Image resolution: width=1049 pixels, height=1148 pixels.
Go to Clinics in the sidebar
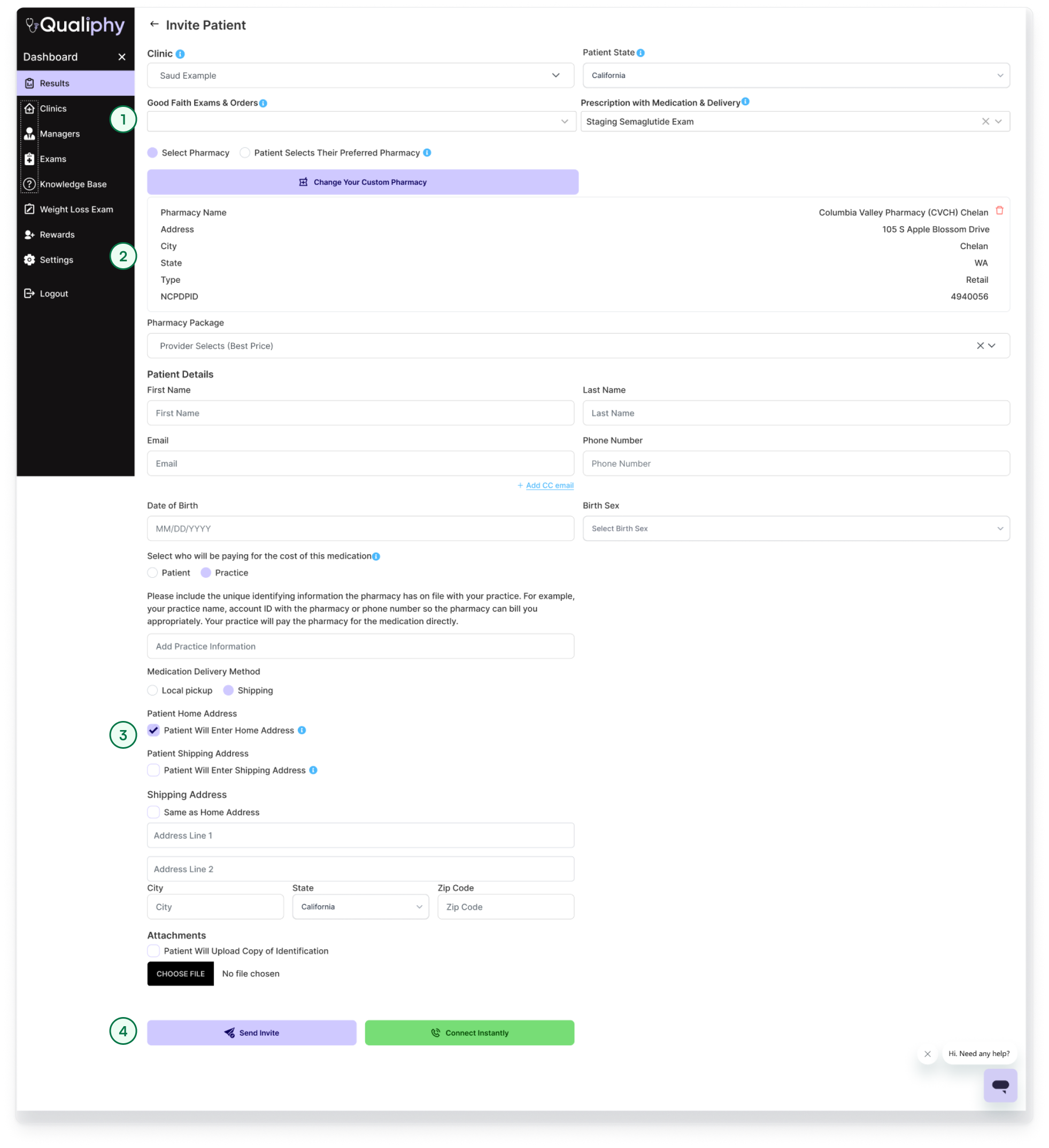click(52, 108)
